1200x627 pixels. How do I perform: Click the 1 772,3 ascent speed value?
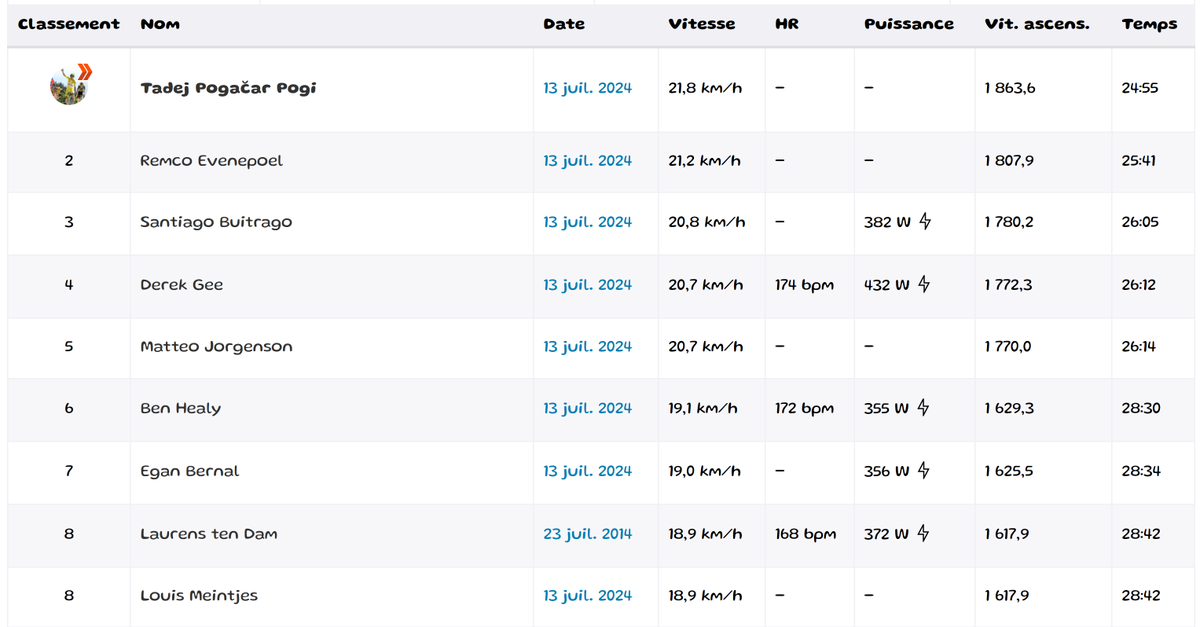[1009, 285]
